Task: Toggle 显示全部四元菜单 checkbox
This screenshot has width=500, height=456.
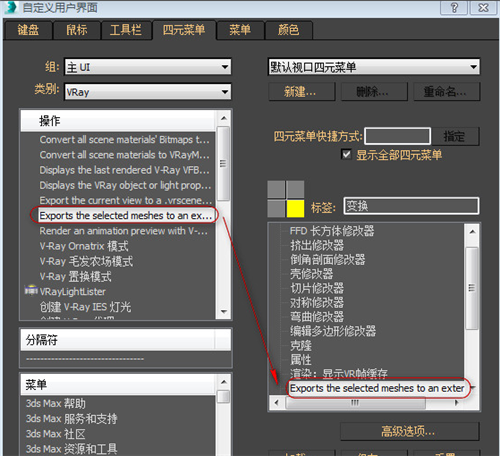Action: tap(346, 154)
